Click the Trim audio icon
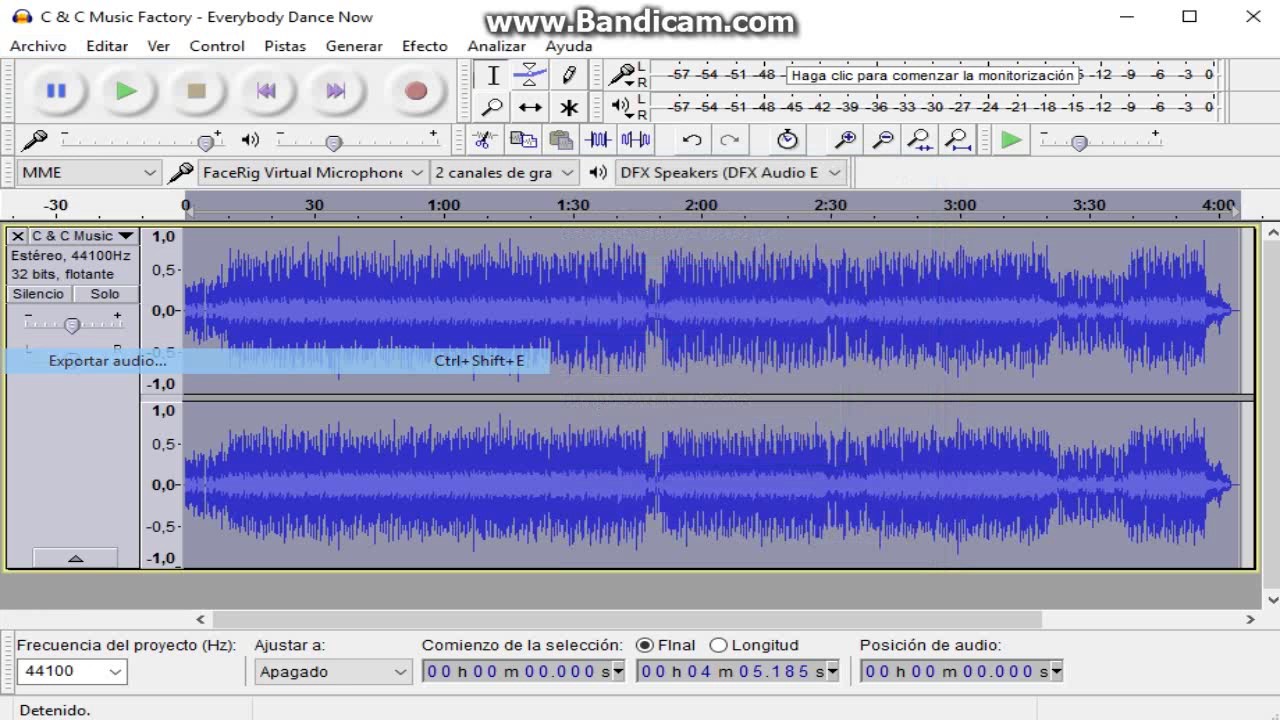 coord(598,140)
